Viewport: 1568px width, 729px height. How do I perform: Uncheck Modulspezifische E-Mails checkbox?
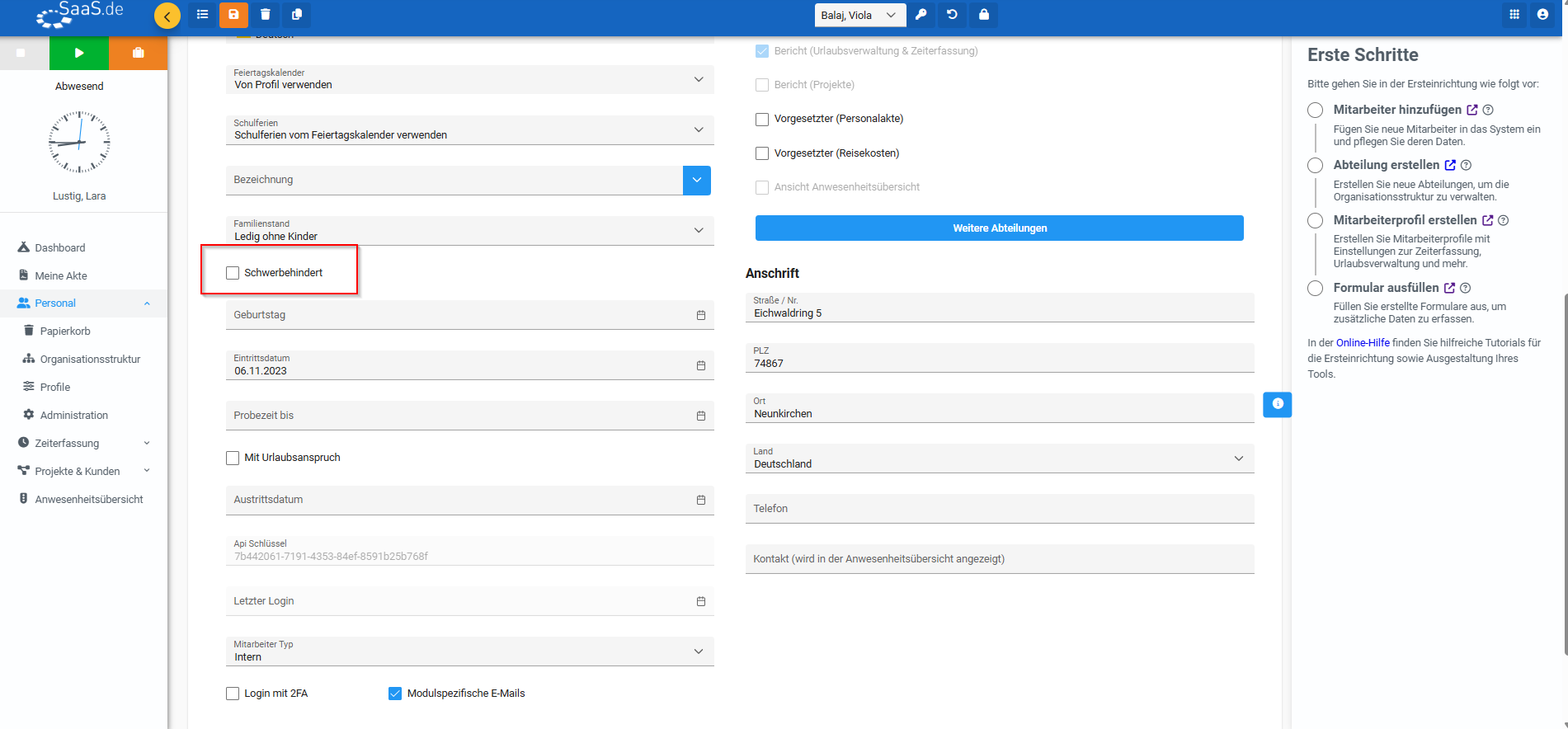(395, 694)
